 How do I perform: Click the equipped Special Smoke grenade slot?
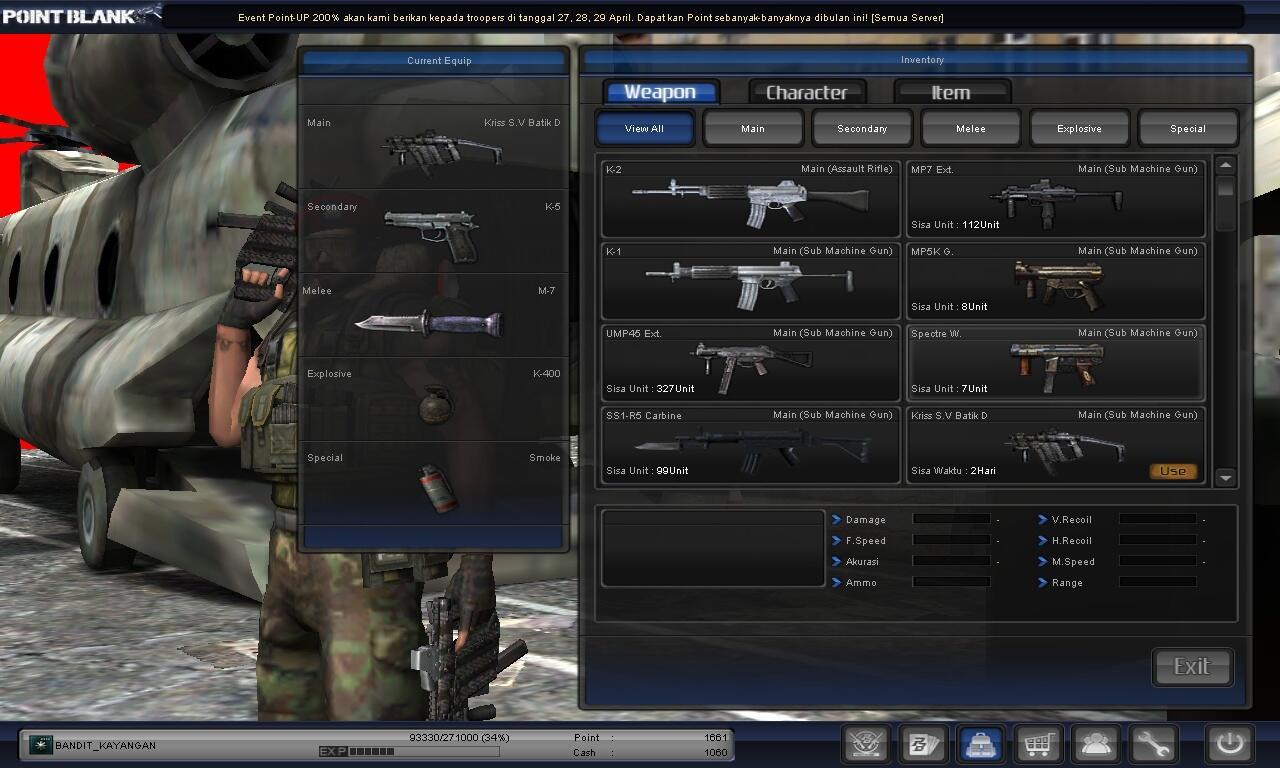pos(434,484)
